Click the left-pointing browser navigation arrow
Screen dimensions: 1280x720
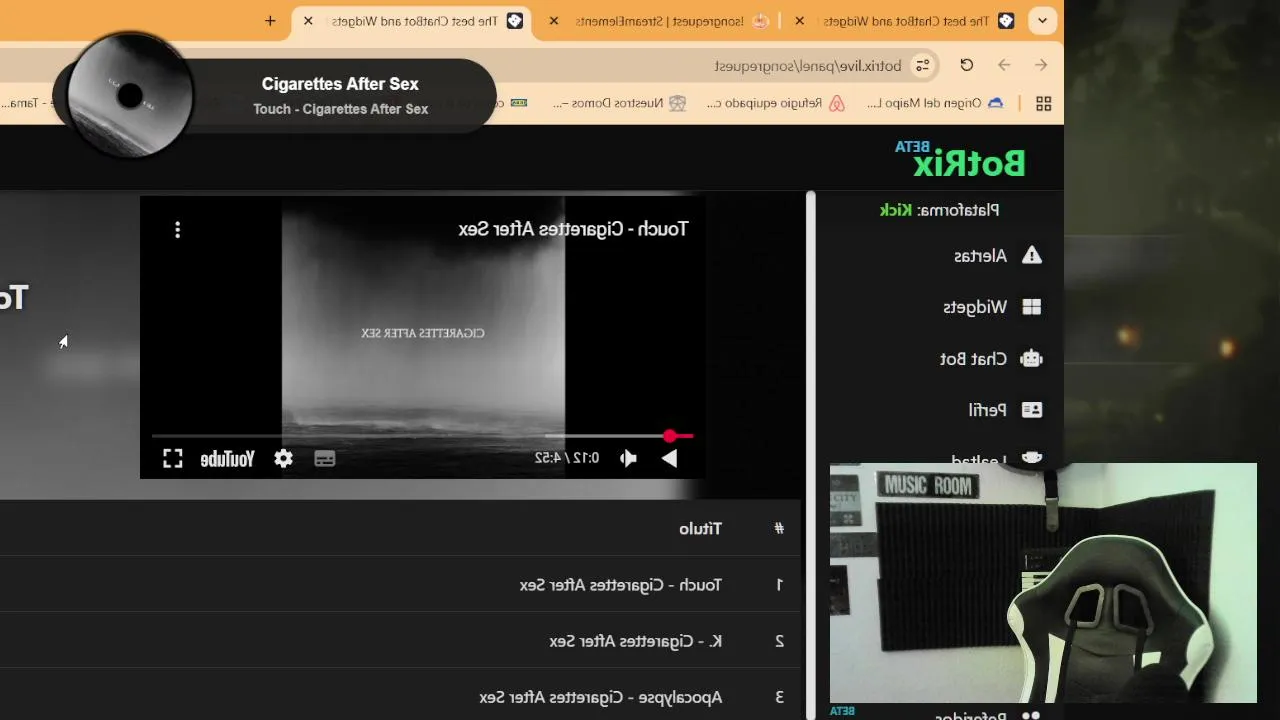[1004, 65]
